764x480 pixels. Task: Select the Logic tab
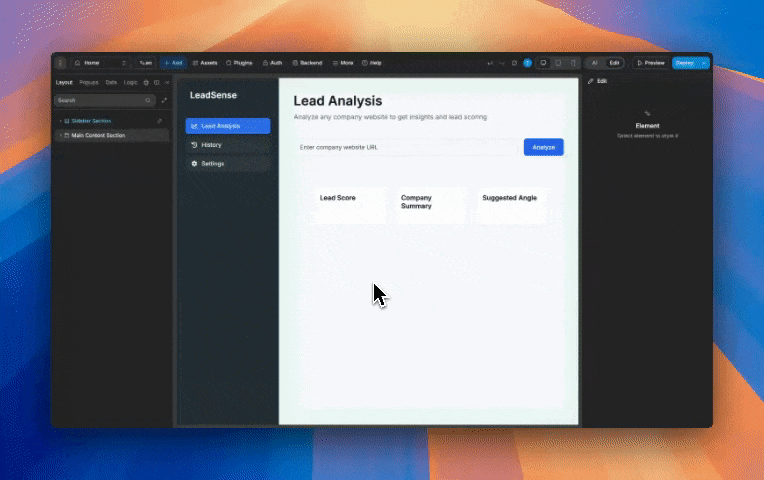coord(130,82)
